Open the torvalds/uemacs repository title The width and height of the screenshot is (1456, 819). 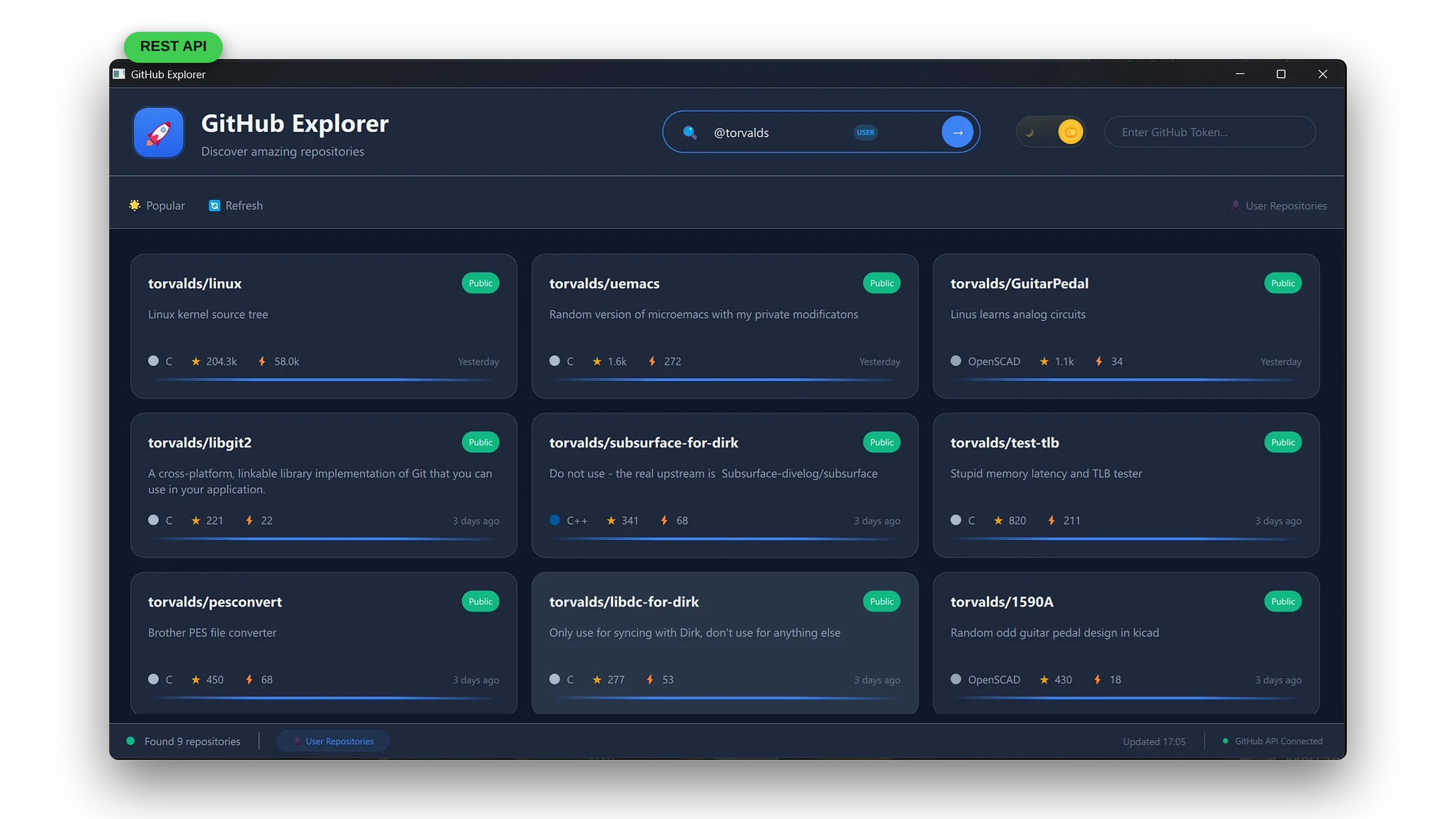click(604, 283)
